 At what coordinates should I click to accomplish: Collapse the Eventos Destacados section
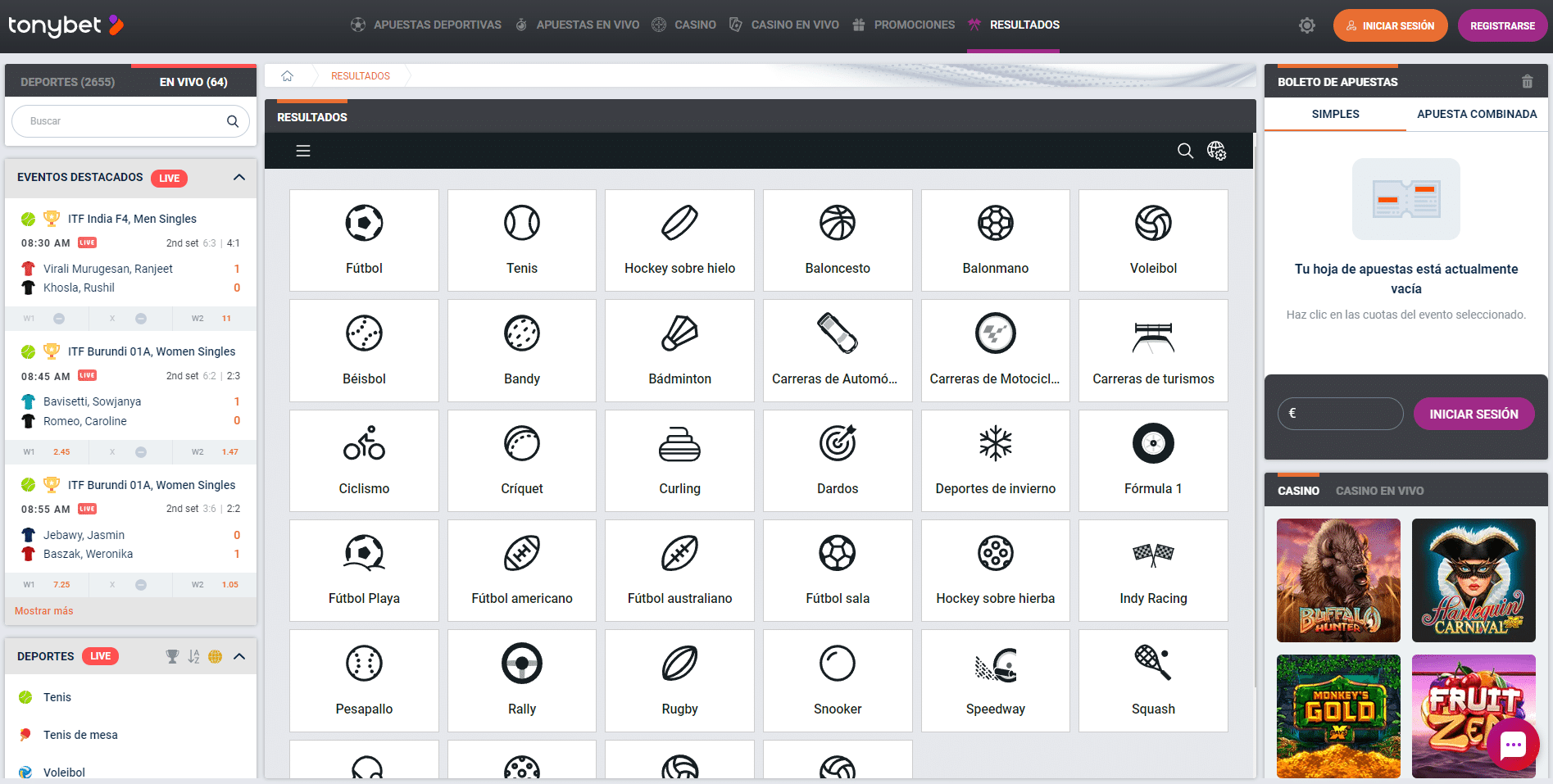coord(239,178)
